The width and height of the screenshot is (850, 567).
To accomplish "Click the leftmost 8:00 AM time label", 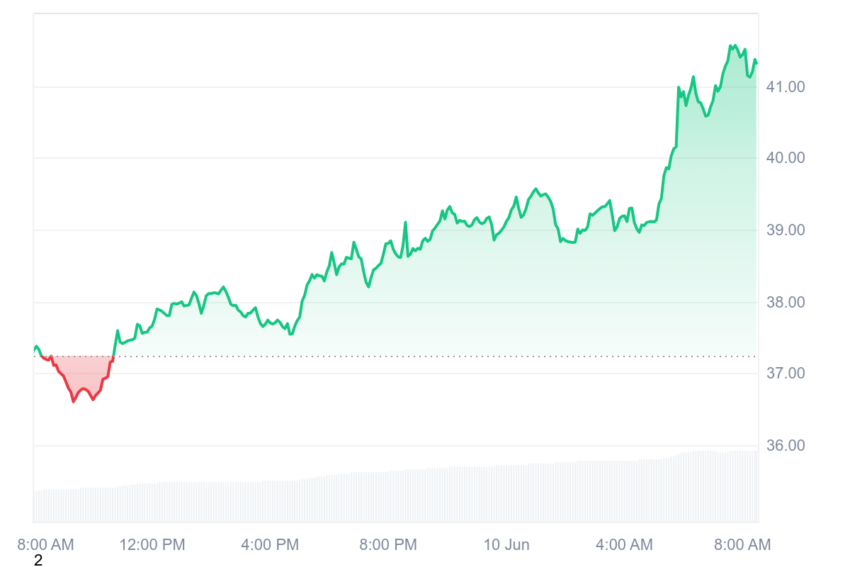I will tap(46, 544).
